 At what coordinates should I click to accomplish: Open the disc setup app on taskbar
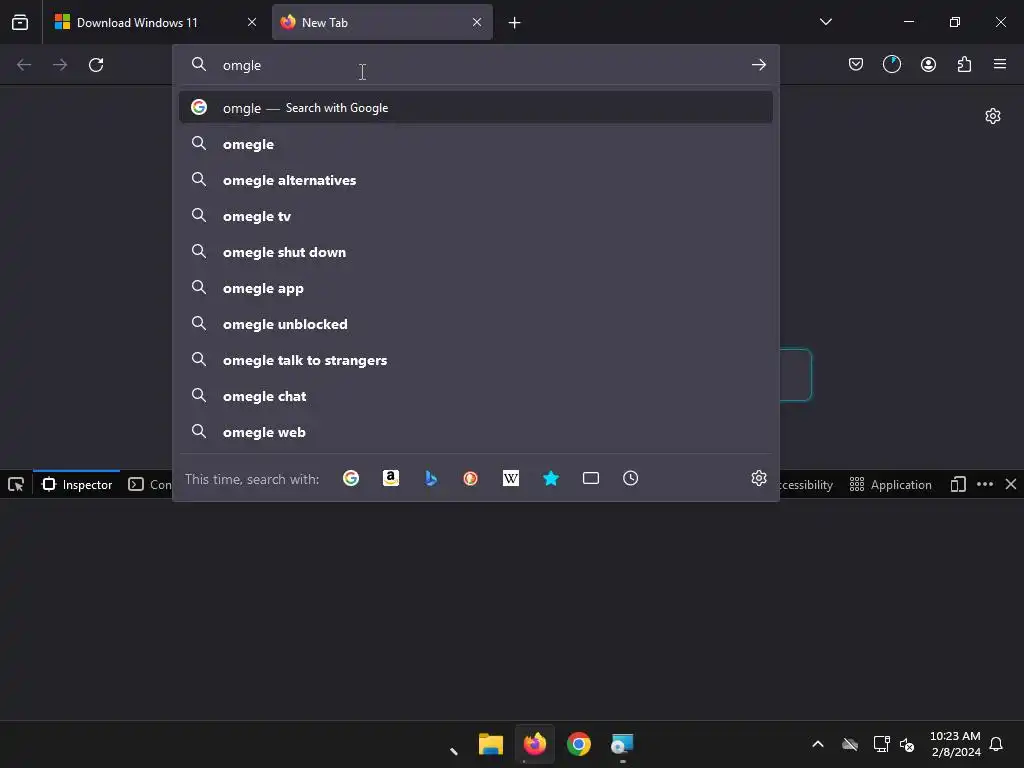tap(622, 744)
